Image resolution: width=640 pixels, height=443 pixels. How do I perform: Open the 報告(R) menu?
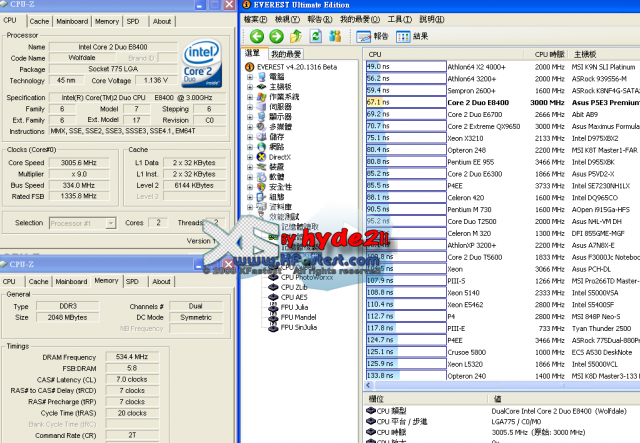320,19
